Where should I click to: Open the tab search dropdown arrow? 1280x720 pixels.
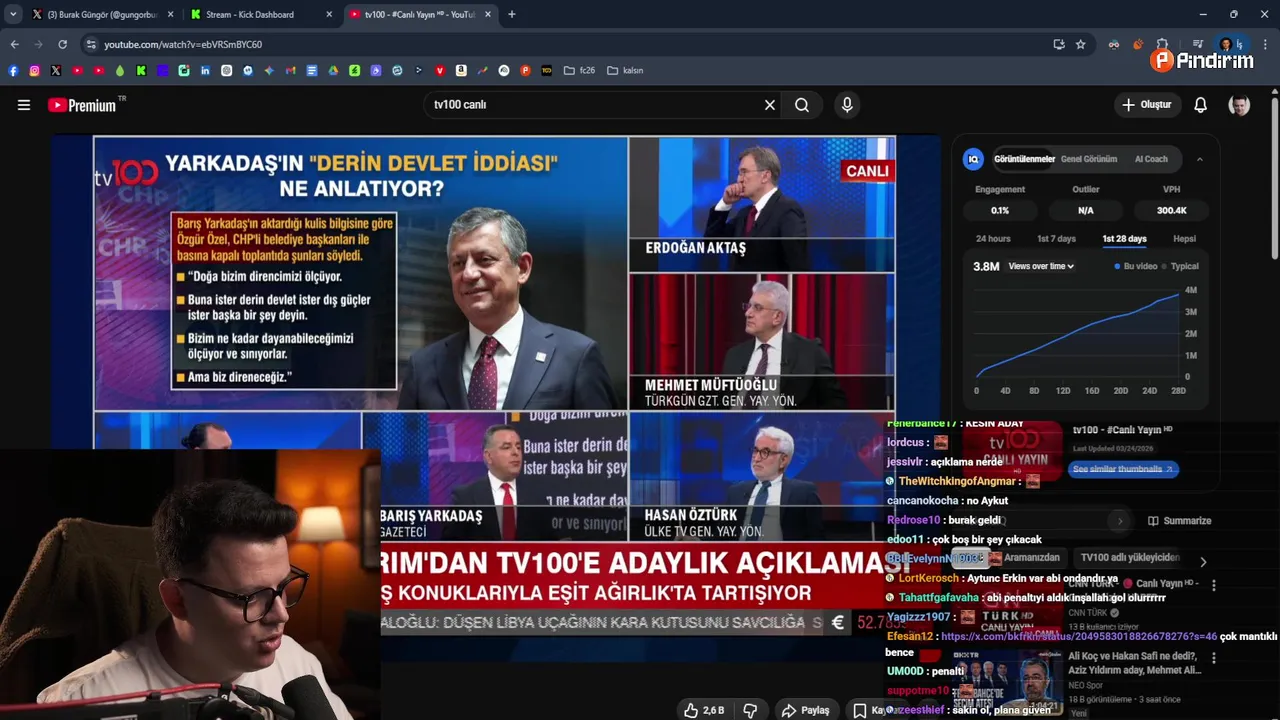13,15
